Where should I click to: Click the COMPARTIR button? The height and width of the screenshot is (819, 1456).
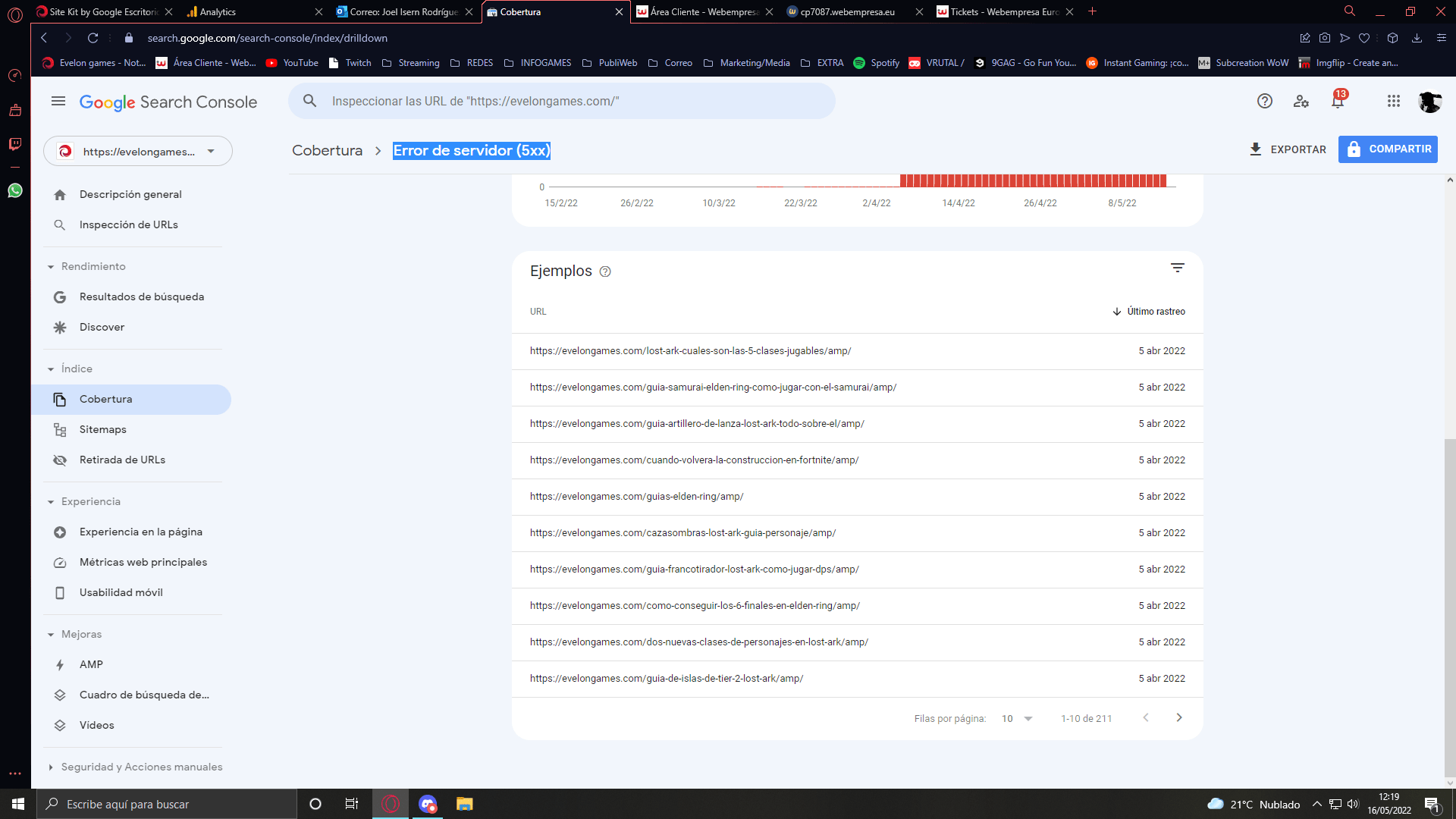[x=1388, y=149]
